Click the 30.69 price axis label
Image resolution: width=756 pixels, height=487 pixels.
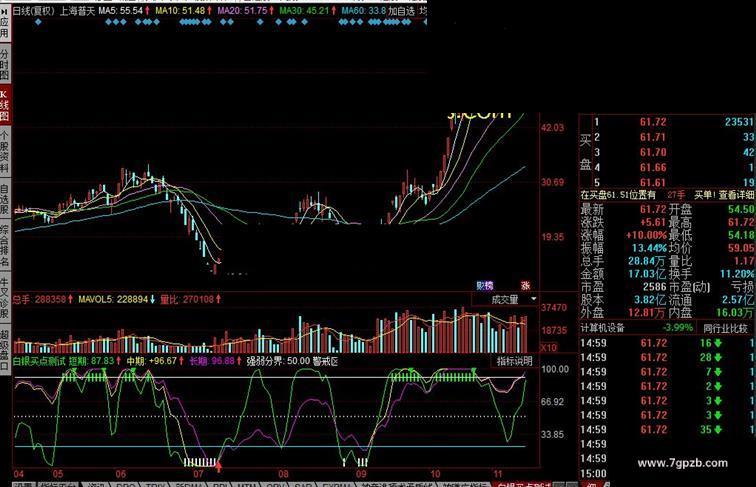click(553, 182)
